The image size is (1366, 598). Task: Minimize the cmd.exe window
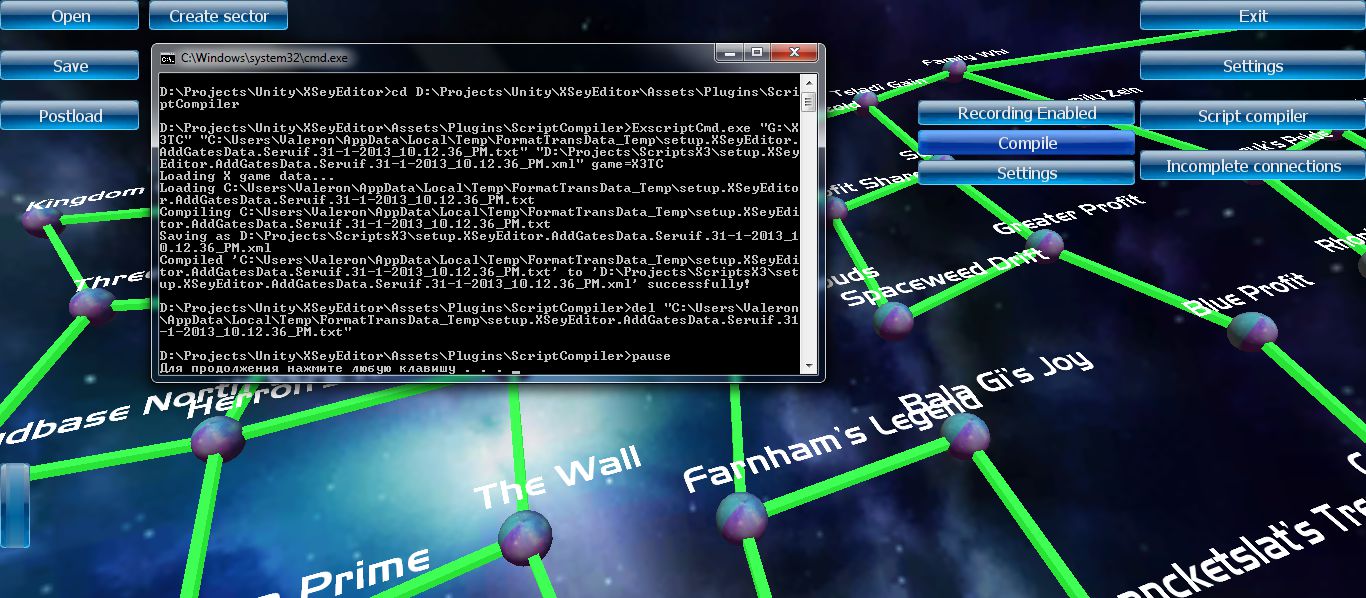[729, 53]
